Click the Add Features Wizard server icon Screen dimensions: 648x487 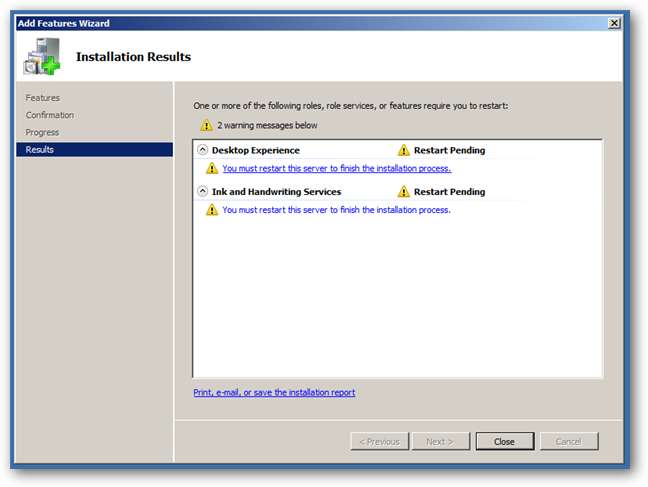[x=42, y=56]
